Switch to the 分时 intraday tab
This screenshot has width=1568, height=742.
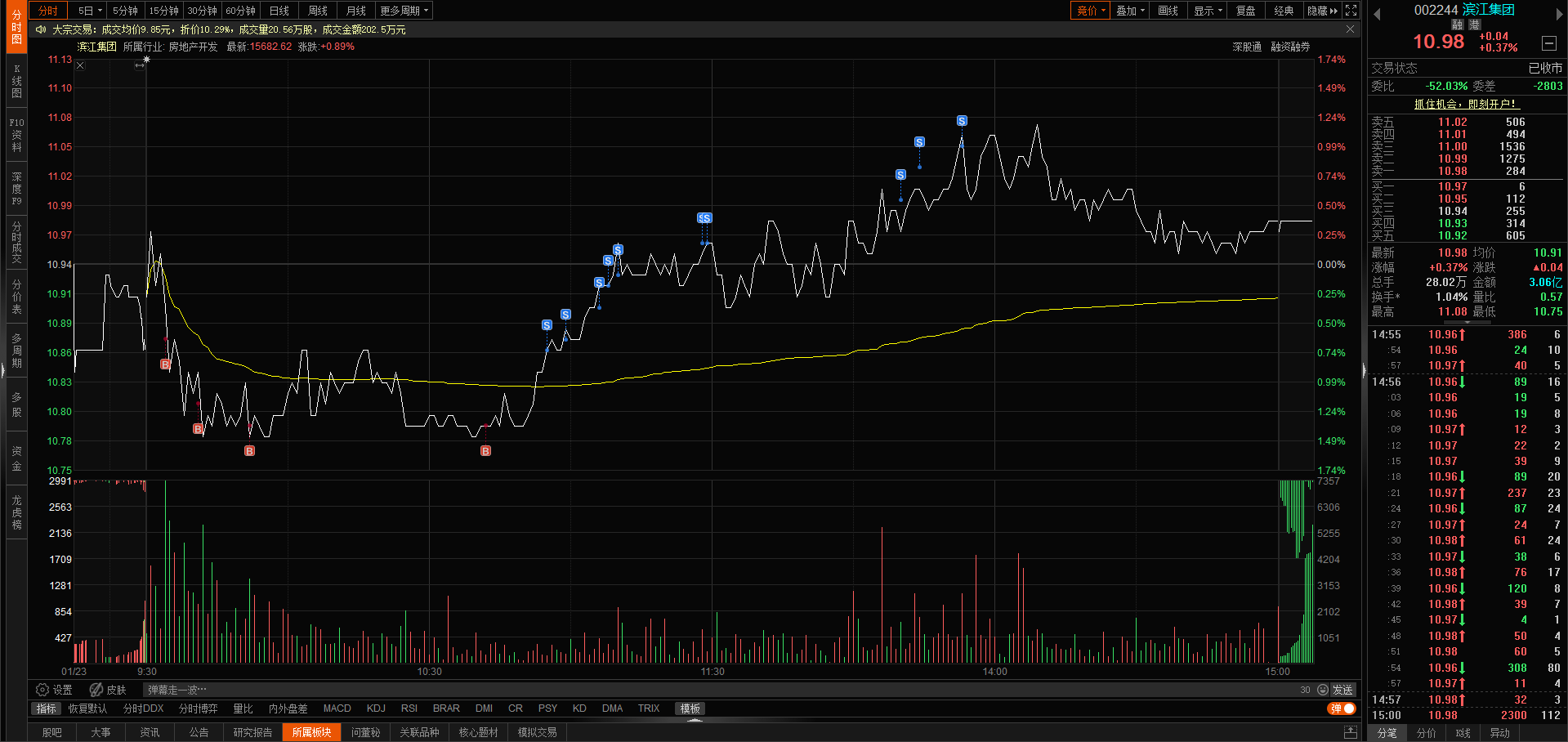(48, 11)
